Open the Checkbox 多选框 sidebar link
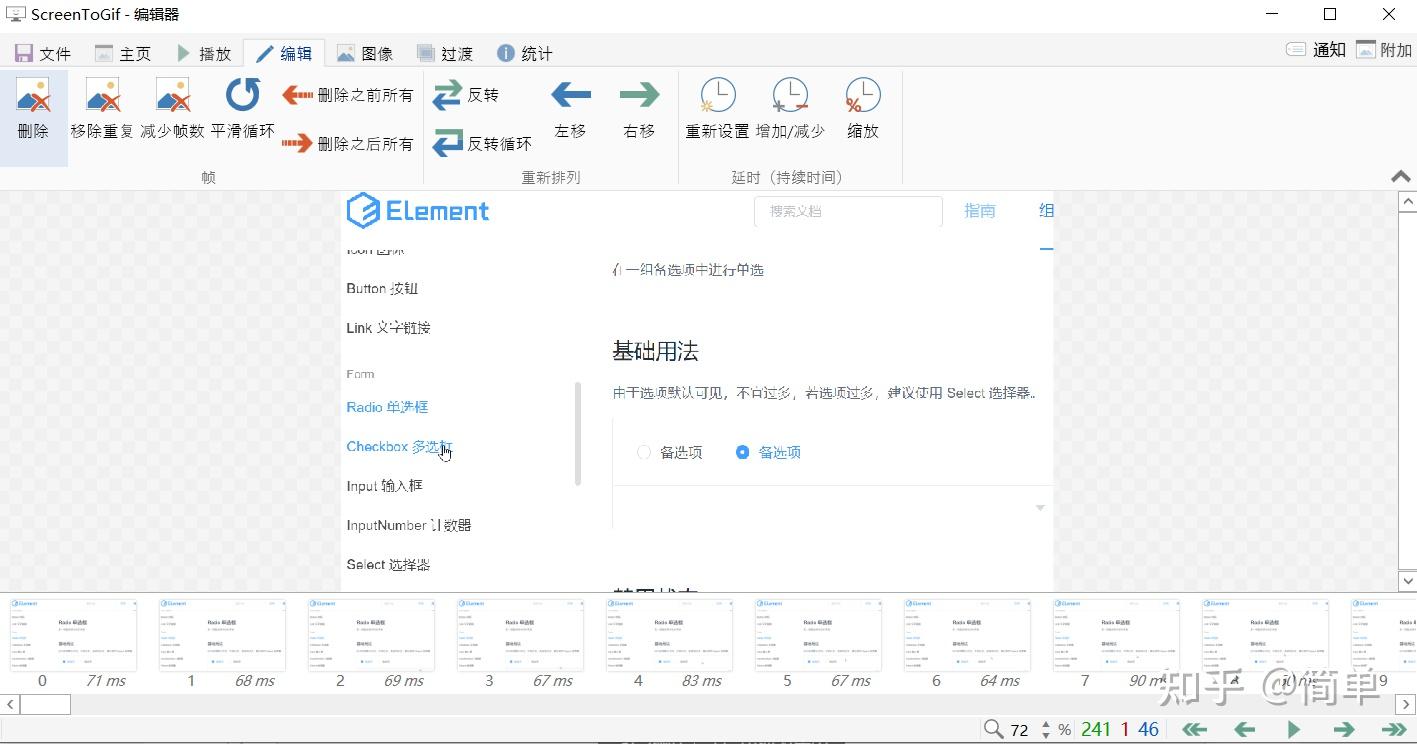 click(x=399, y=446)
